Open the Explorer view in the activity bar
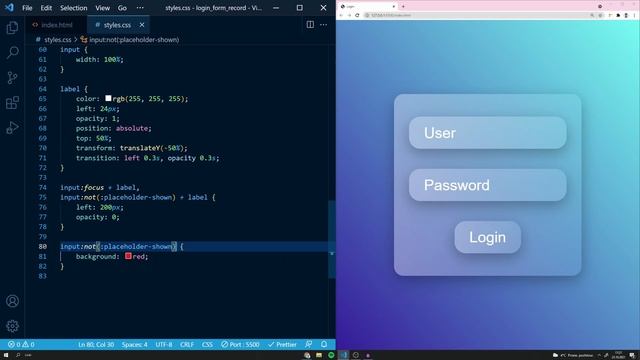The image size is (640, 360). tap(12, 28)
